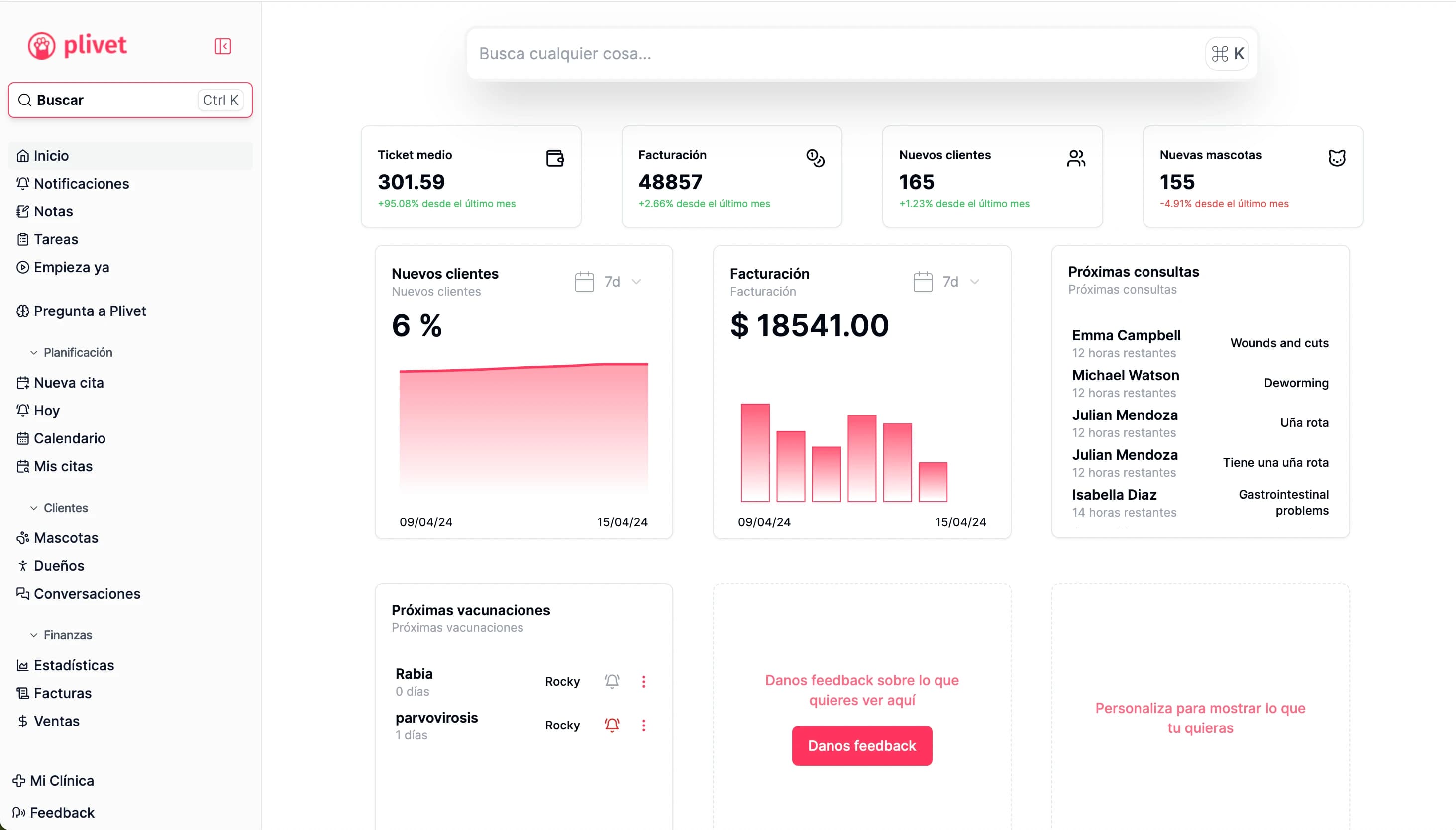This screenshot has height=830, width=1456.
Task: Click the Conversaciones chat icon
Action: [x=23, y=594]
